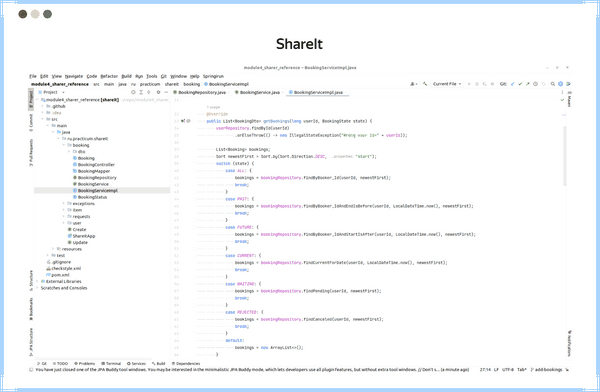Toggle the Pull Requests side panel
The width and height of the screenshot is (600, 392).
point(31,152)
